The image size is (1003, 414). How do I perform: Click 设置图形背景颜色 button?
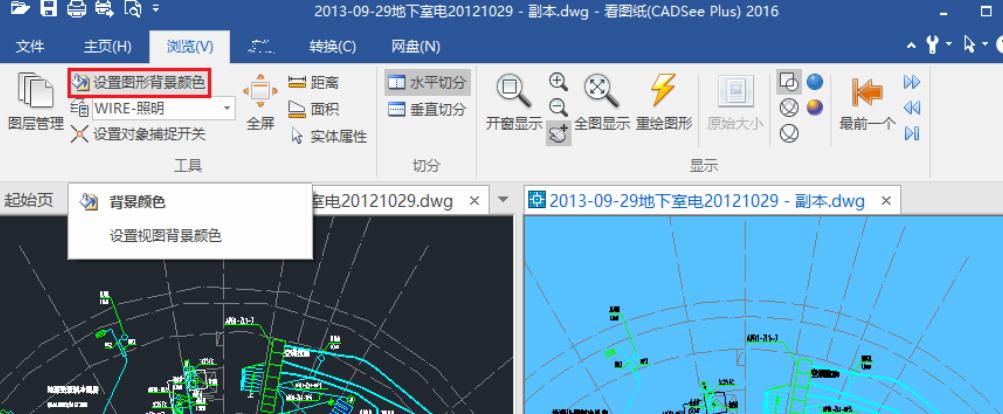tap(139, 83)
